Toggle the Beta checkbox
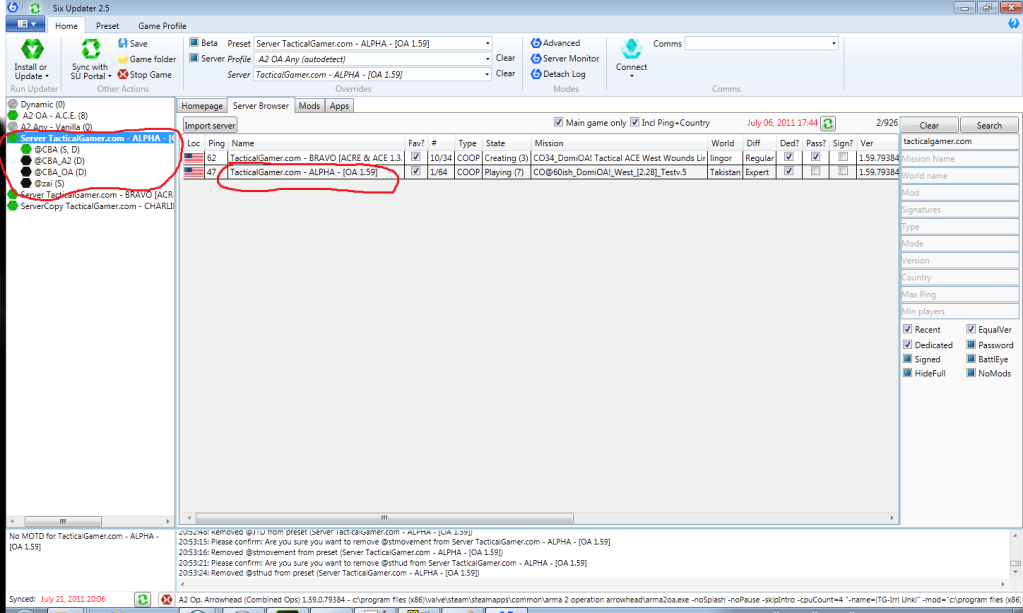 pyautogui.click(x=194, y=42)
